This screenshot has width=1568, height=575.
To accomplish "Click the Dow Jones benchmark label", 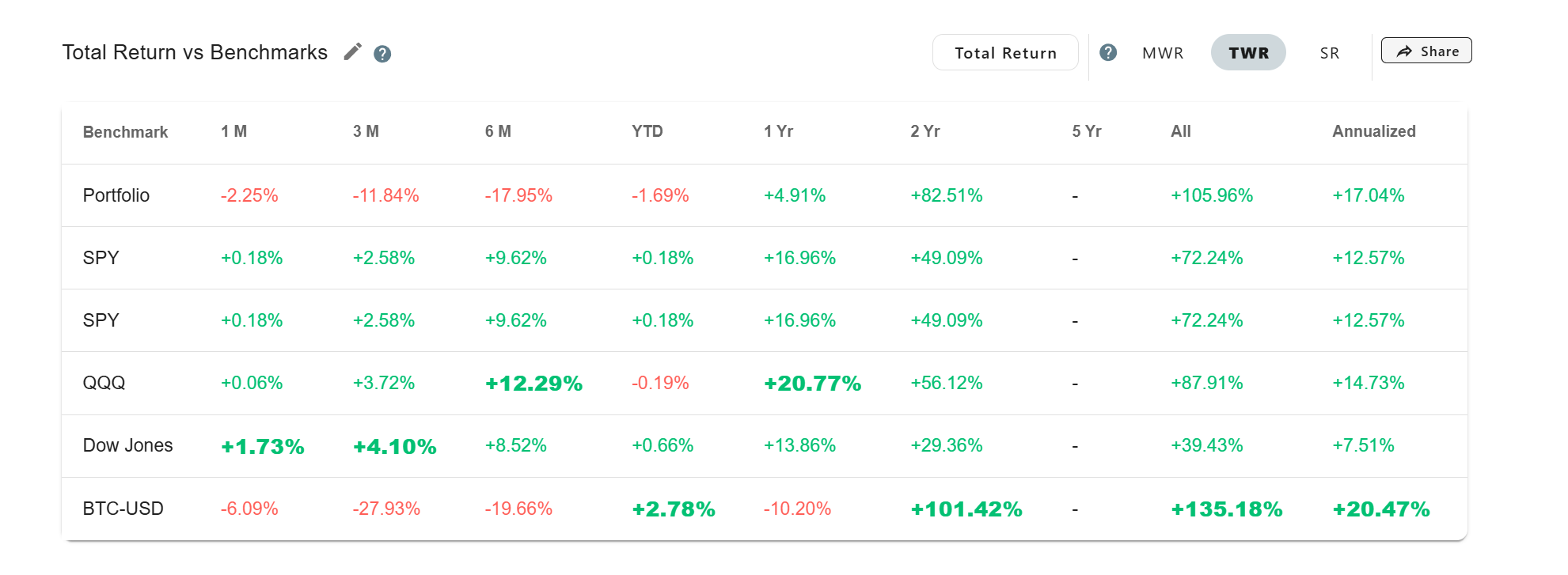I will tap(127, 445).
